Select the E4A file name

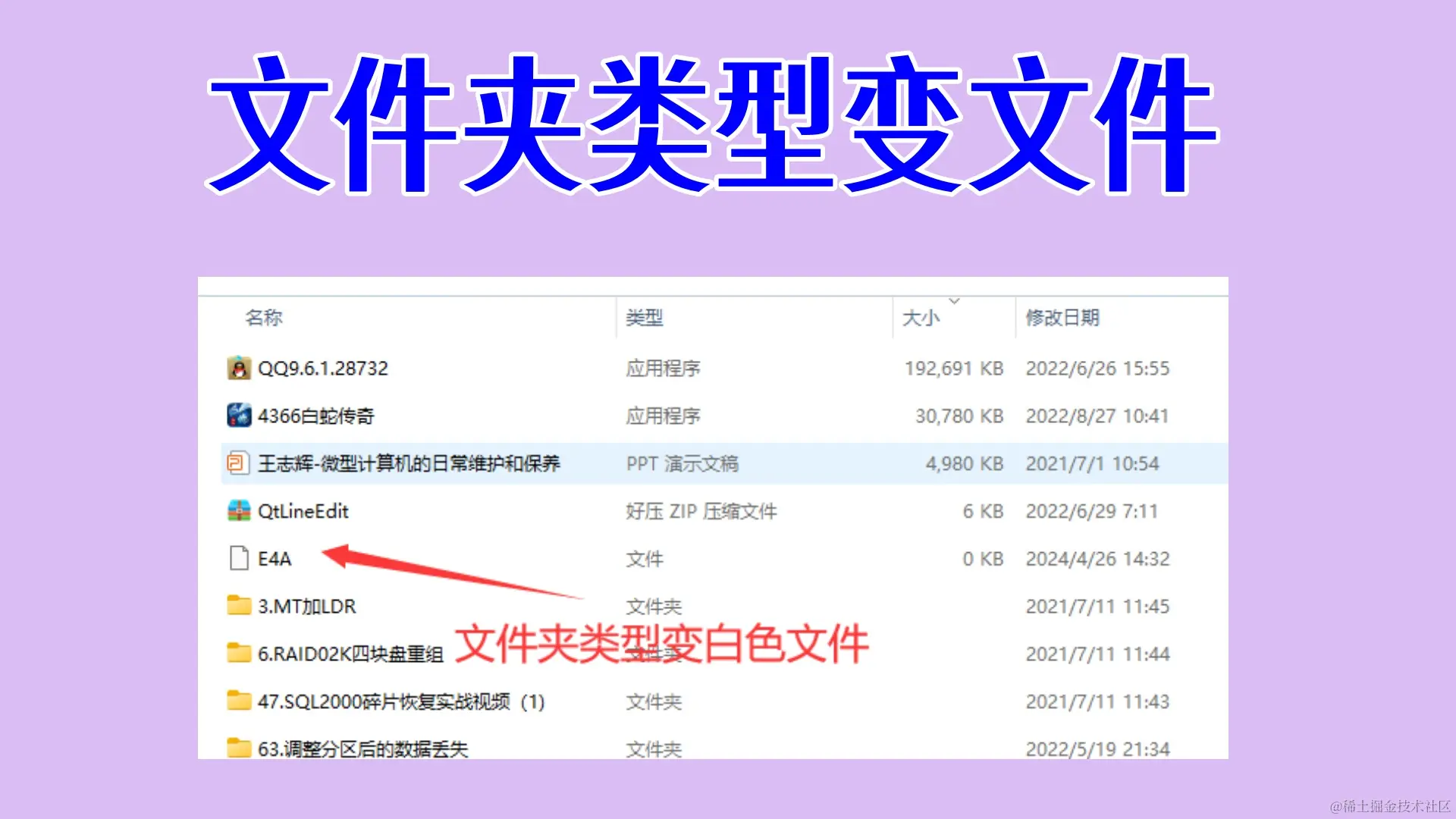pyautogui.click(x=275, y=559)
